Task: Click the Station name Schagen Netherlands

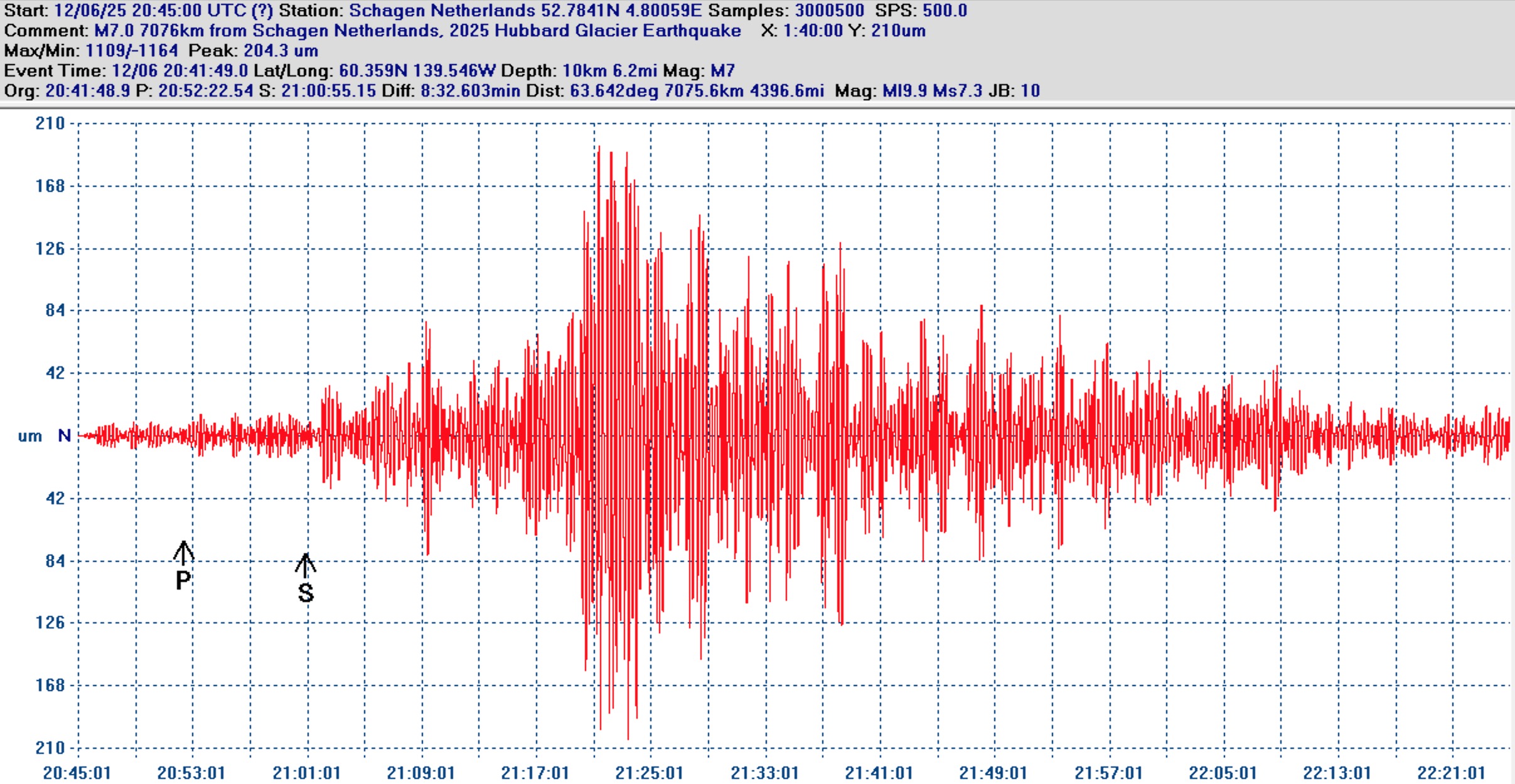Action: pyautogui.click(x=442, y=11)
